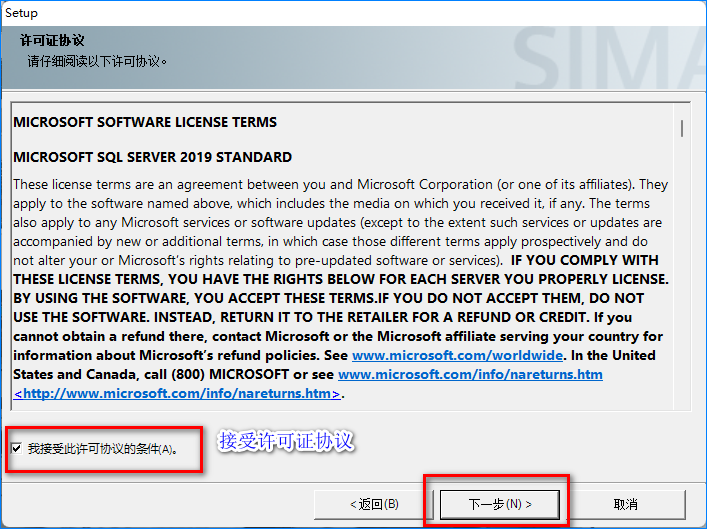Toggle the accept license agreement checkbox
Viewport: 707px width, 529px height.
16,448
